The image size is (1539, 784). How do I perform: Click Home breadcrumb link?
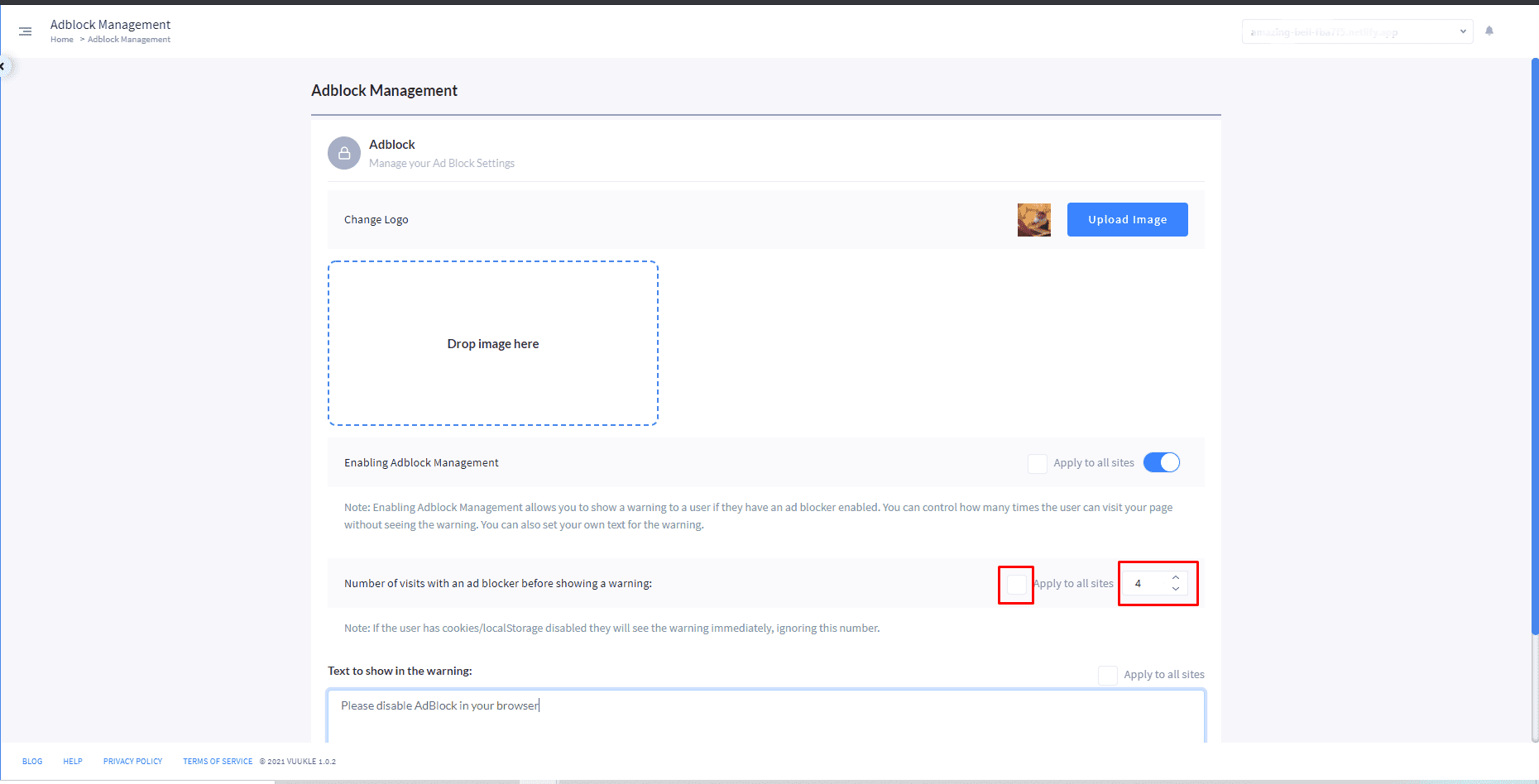(x=62, y=40)
